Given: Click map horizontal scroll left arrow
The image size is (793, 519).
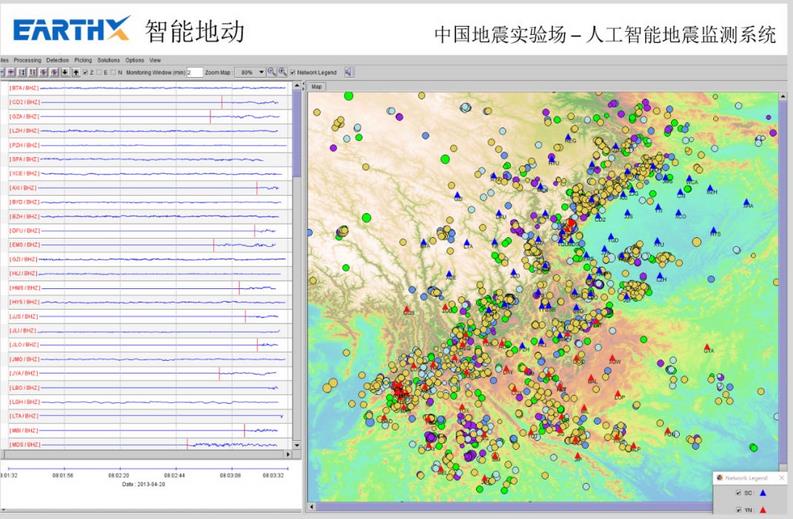Looking at the screenshot, I should (312, 506).
